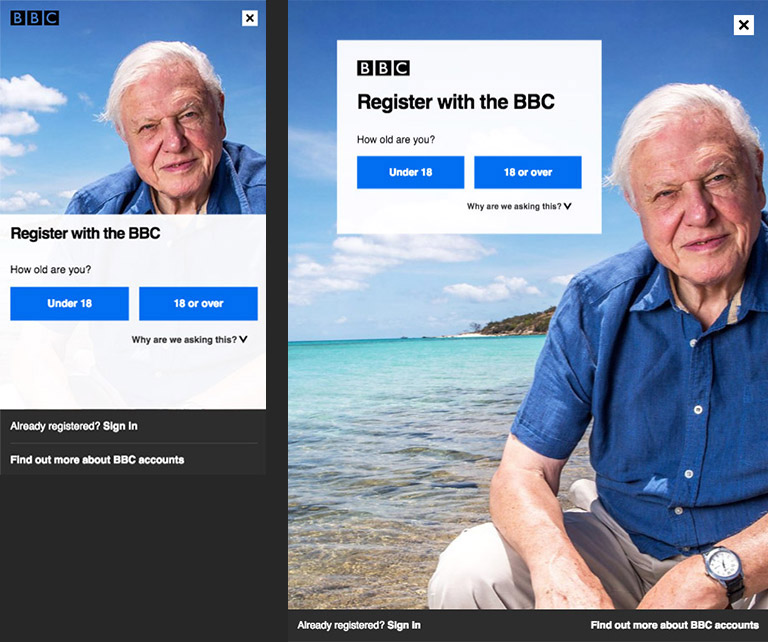Choose 18 or over in the mobile view
768x642 pixels.
point(198,304)
